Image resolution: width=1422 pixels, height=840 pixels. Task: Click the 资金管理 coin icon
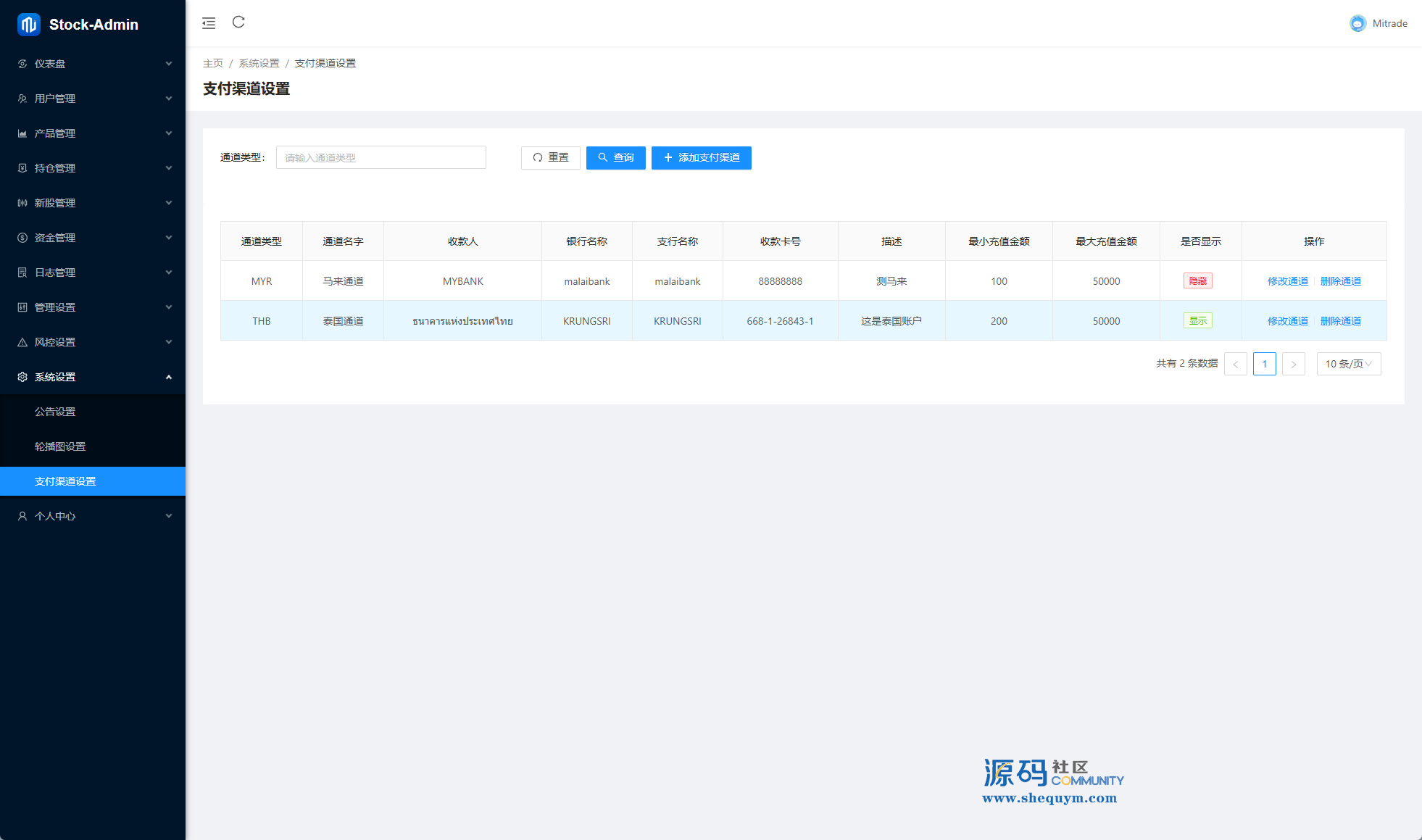pyautogui.click(x=22, y=238)
